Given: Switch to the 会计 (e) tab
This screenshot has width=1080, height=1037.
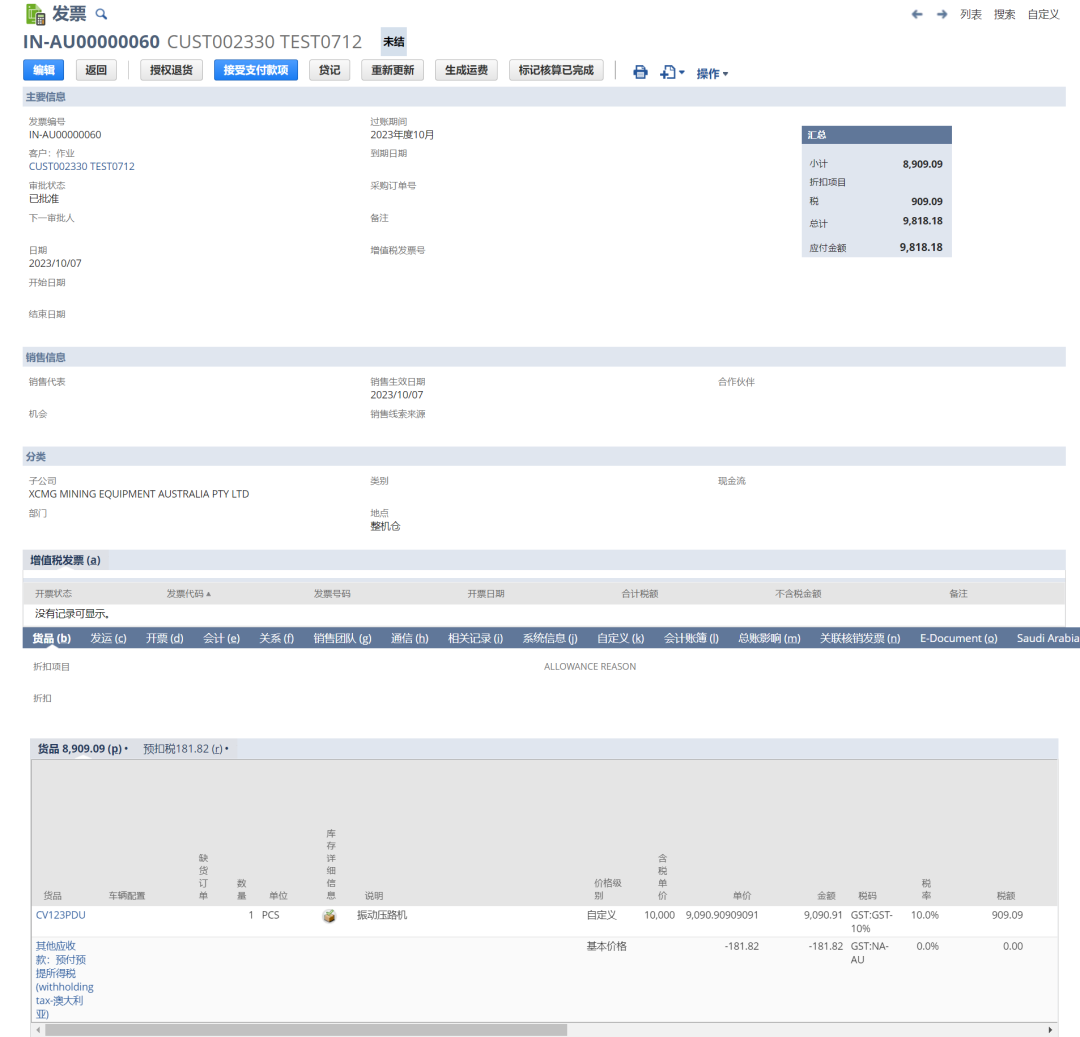Looking at the screenshot, I should [x=221, y=638].
